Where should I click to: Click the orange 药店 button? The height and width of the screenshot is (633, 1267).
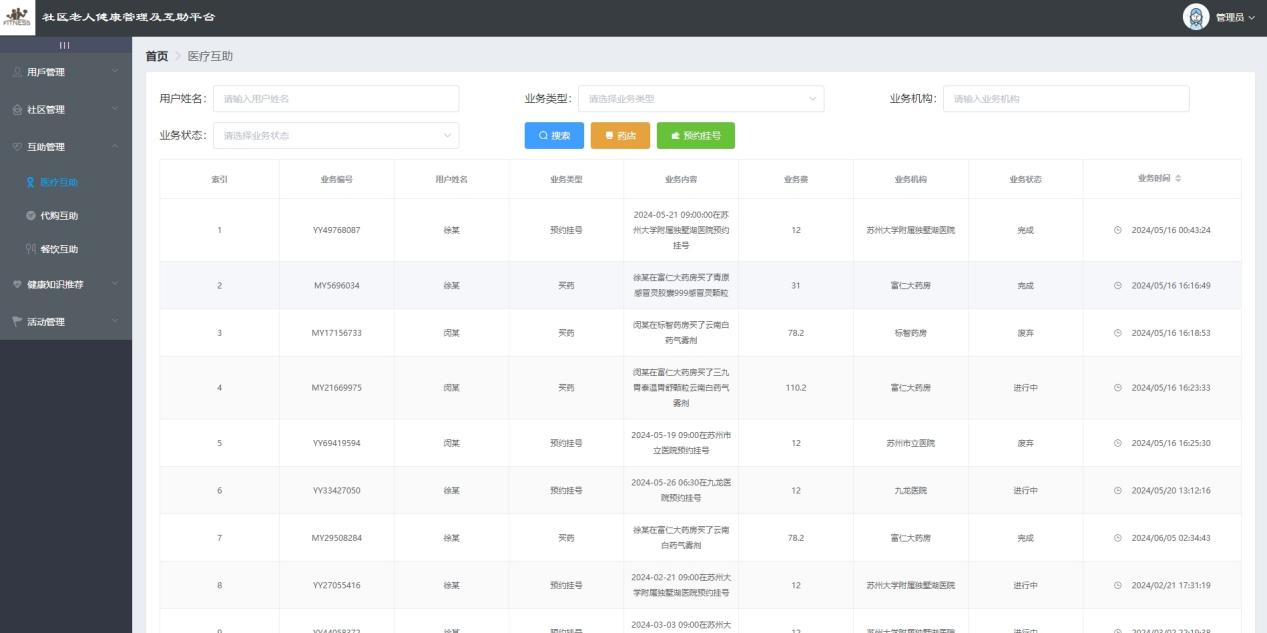coord(620,135)
